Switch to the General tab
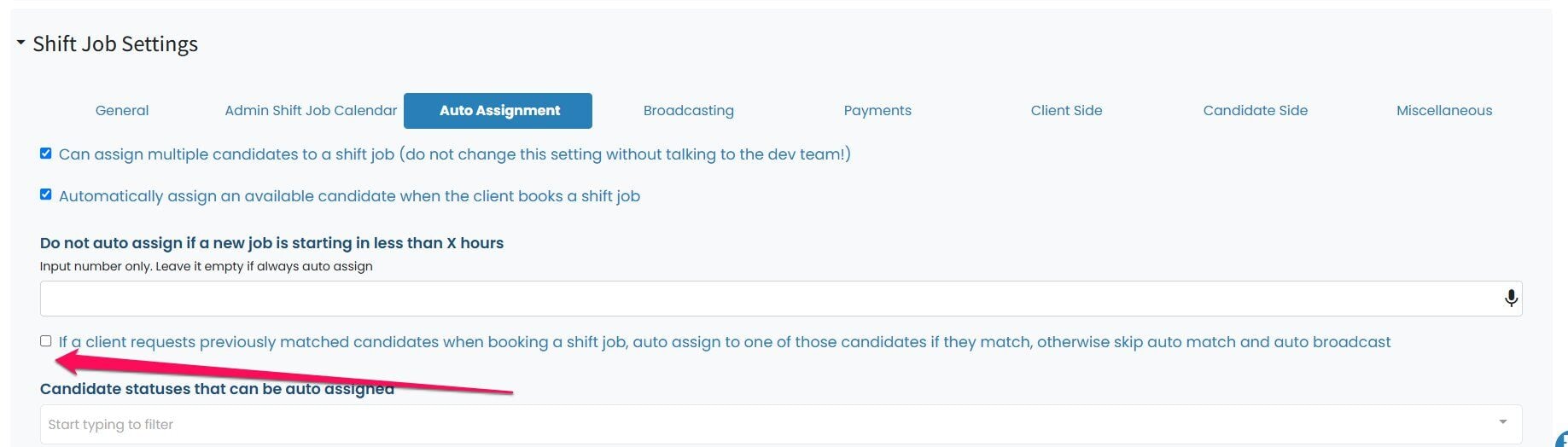Screen dimensions: 1568x447 [122, 110]
